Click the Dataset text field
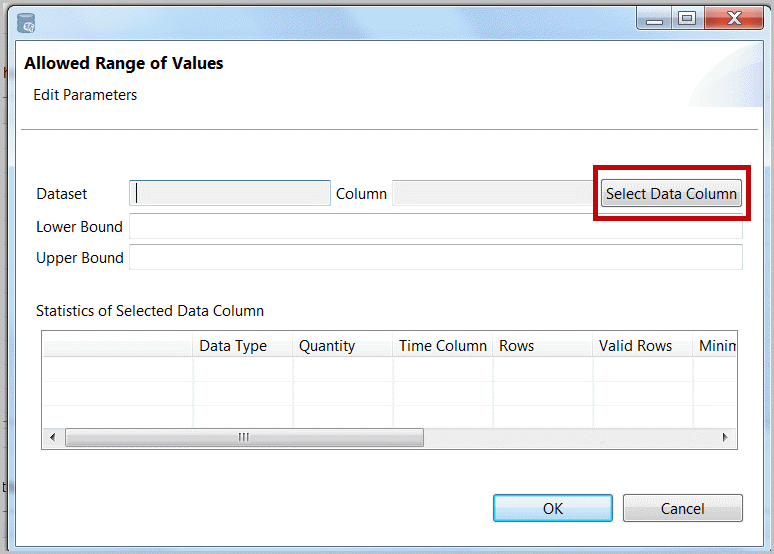 (x=230, y=193)
